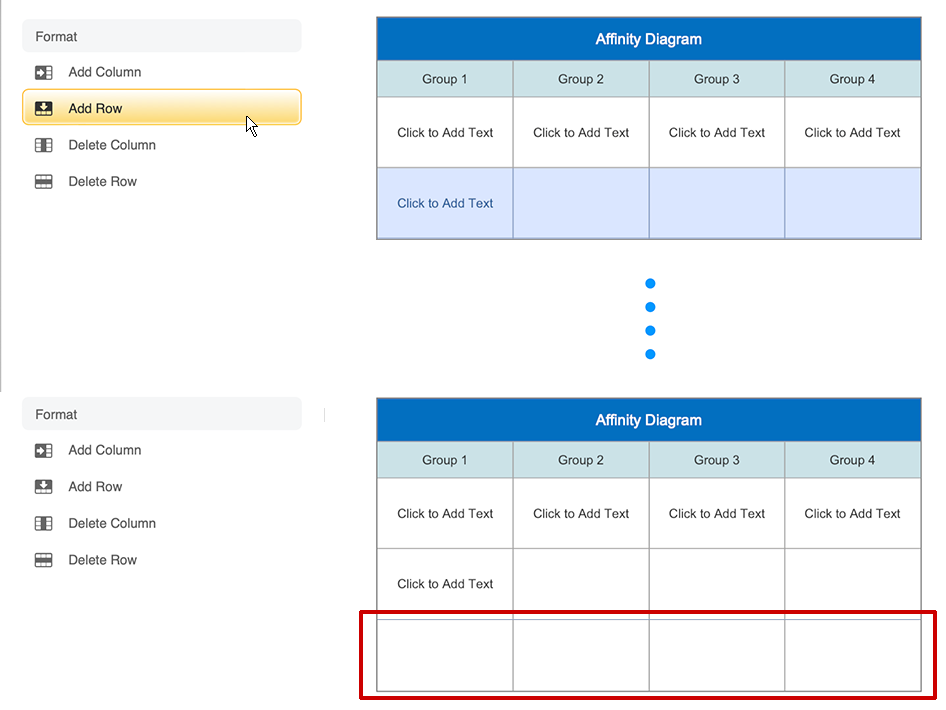Click the Group 4 header in lower table
This screenshot has height=710, width=946.
852,460
